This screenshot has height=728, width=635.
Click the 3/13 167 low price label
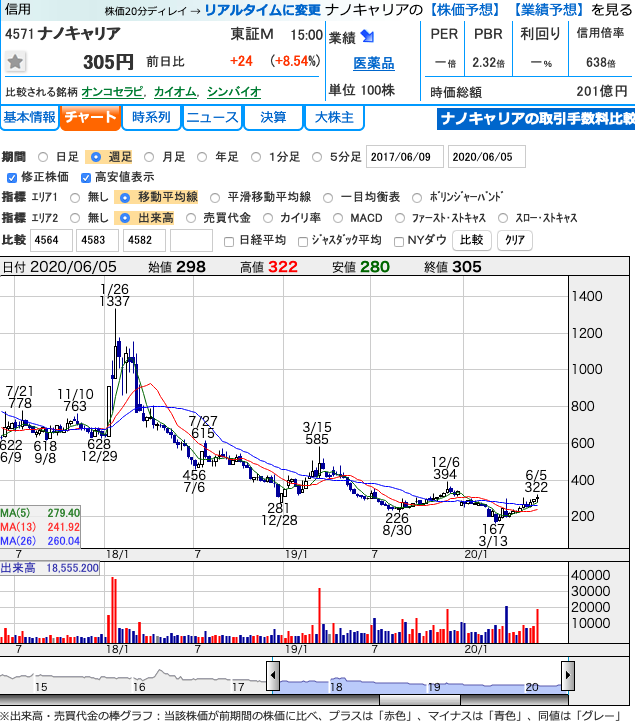click(493, 535)
